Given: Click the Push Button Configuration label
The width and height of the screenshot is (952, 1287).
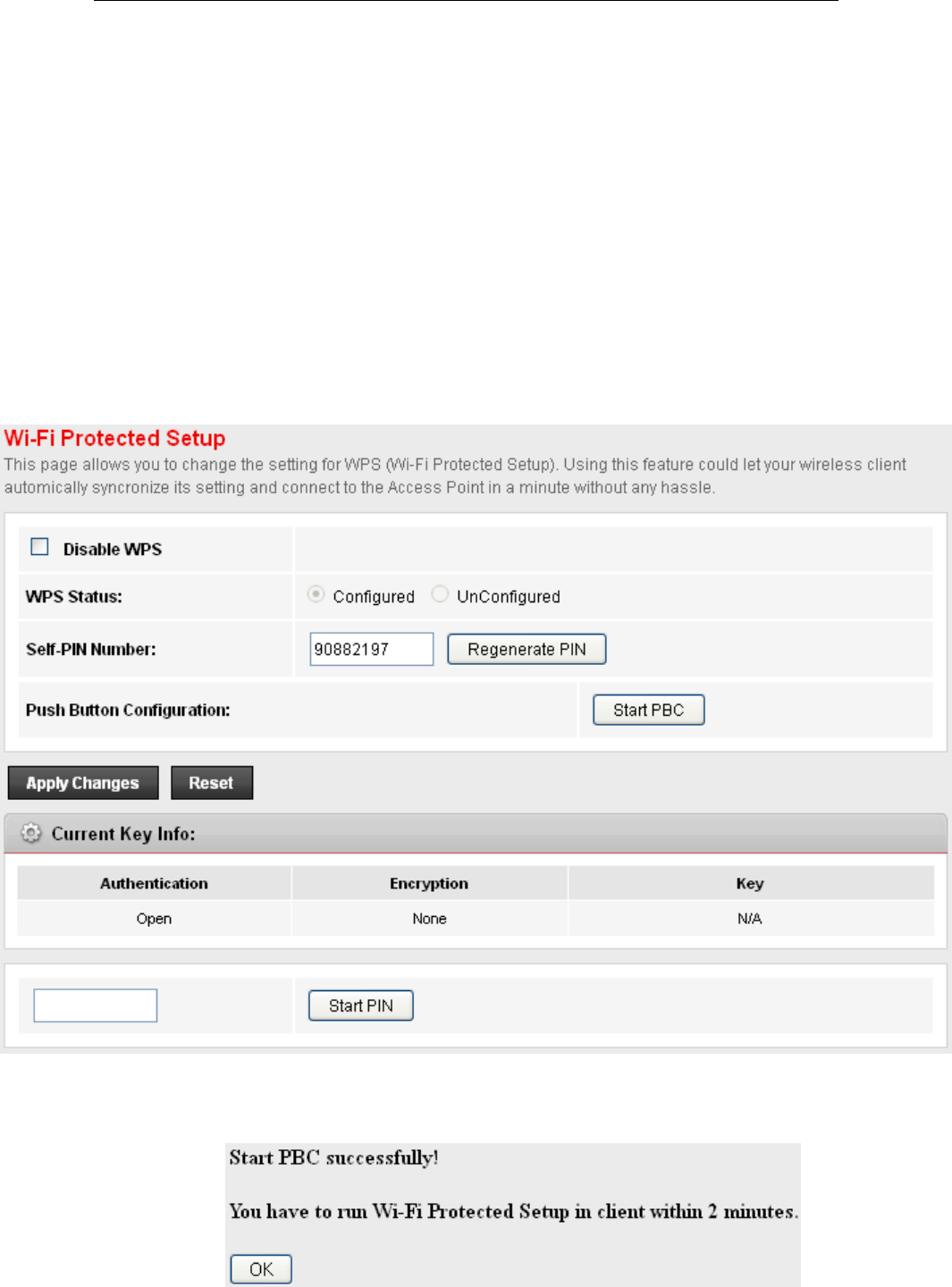Looking at the screenshot, I should pyautogui.click(x=128, y=711).
